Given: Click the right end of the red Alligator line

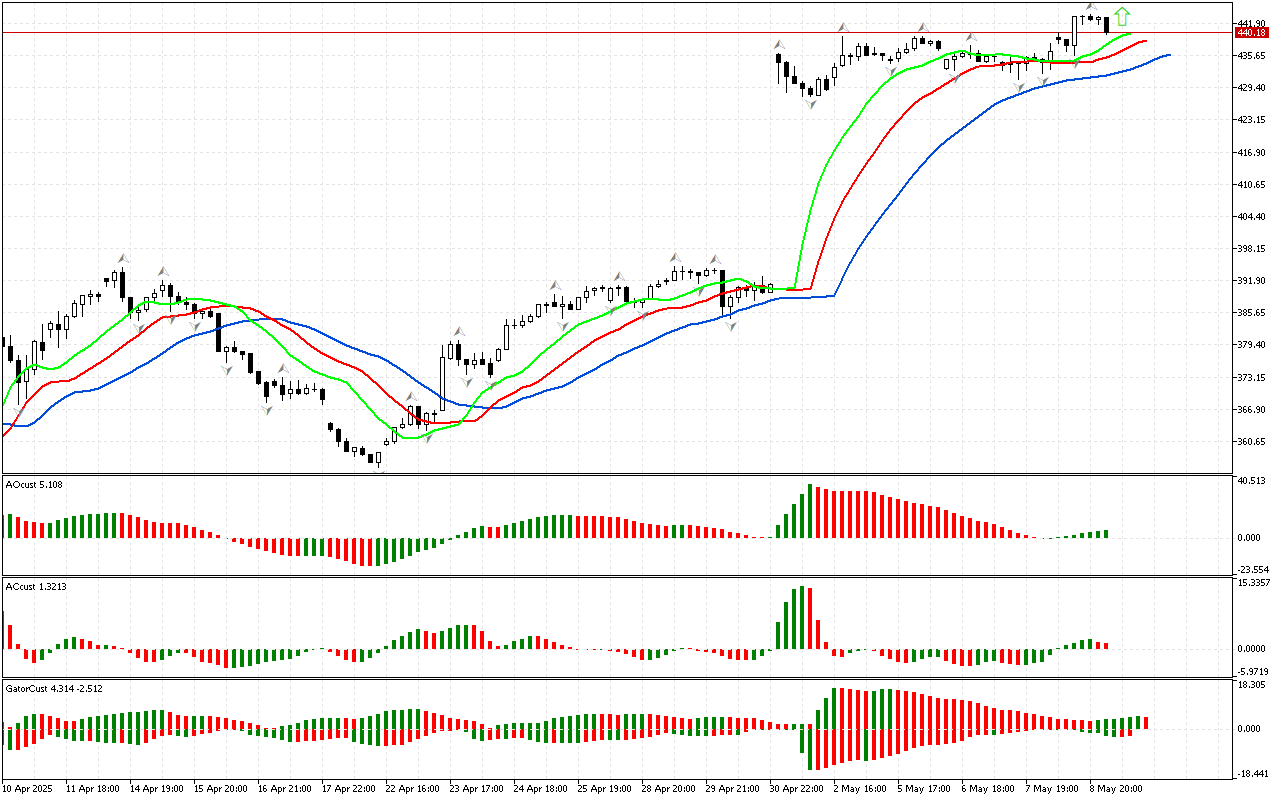Looking at the screenshot, I should pos(1145,41).
